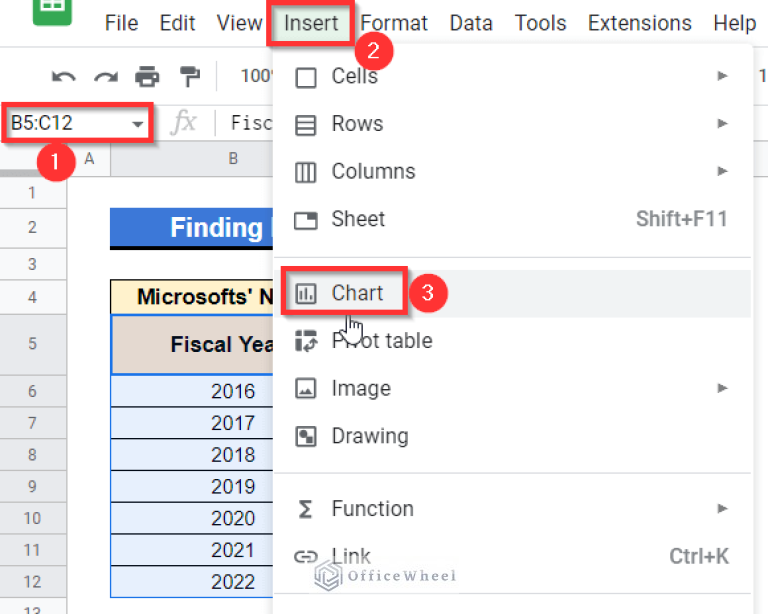Click the cell containing 2019
The image size is (768, 614).
click(192, 487)
